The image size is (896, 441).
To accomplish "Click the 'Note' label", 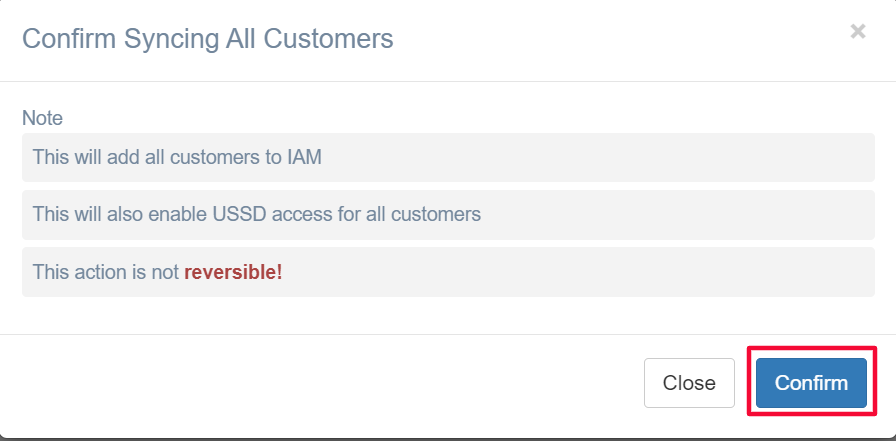I will tap(42, 118).
